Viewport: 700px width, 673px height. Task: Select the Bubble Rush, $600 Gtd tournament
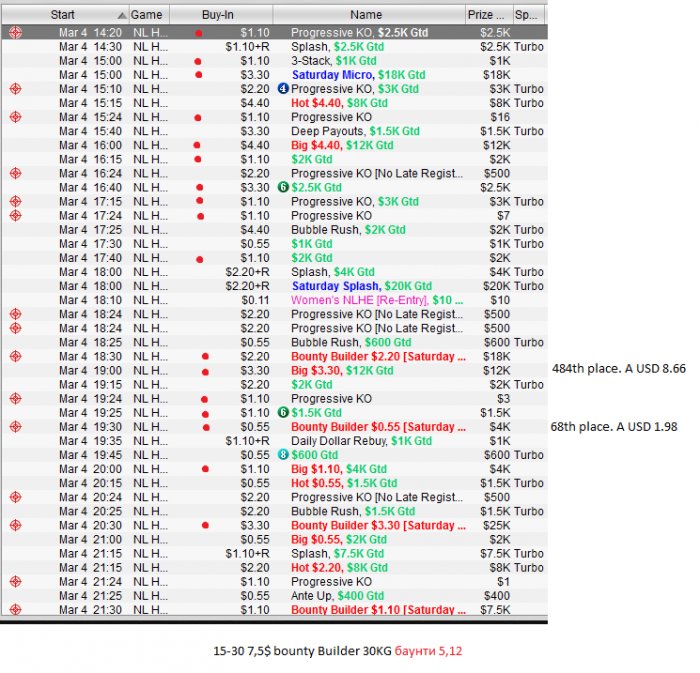275,342
